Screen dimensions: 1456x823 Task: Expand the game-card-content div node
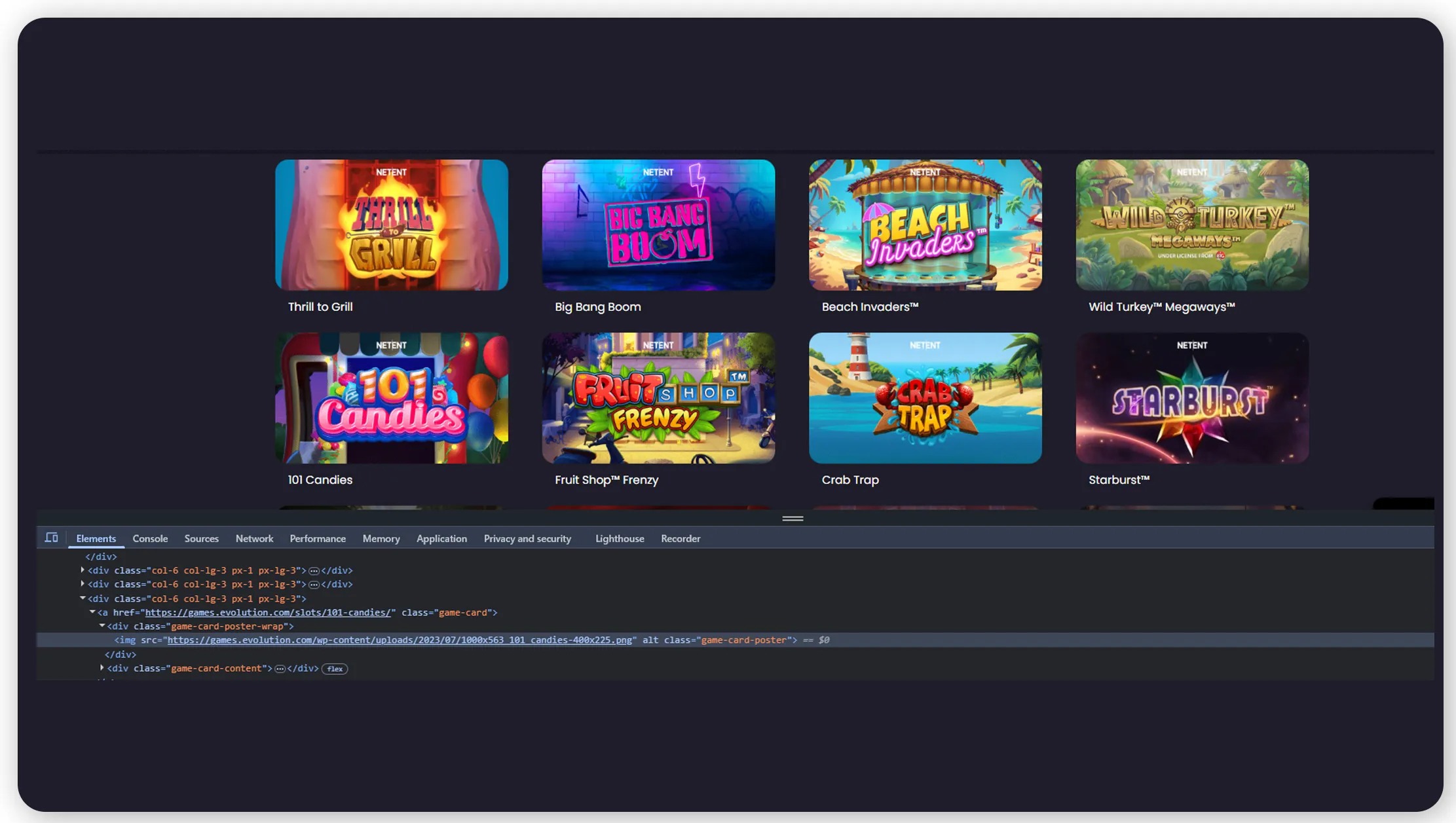102,668
